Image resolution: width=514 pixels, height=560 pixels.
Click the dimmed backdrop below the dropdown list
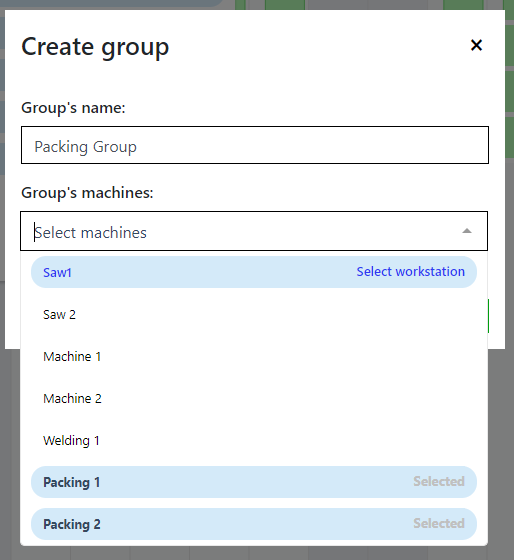pyautogui.click(x=257, y=553)
